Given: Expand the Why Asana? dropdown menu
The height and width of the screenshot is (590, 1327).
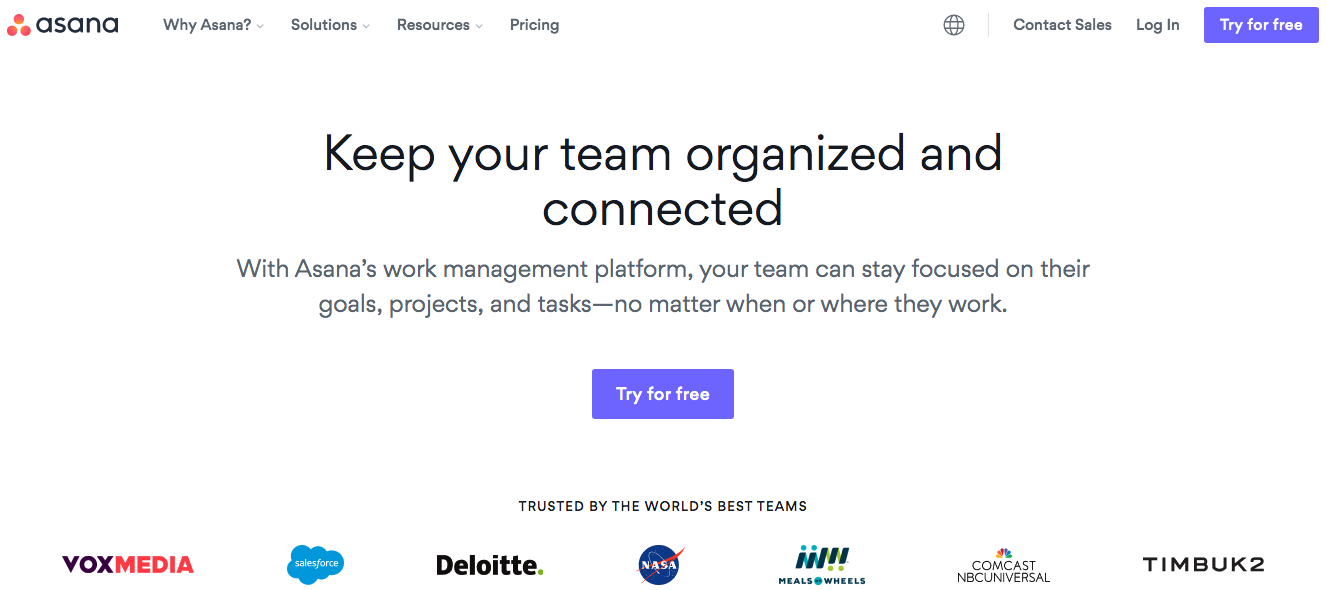Looking at the screenshot, I should tap(213, 25).
